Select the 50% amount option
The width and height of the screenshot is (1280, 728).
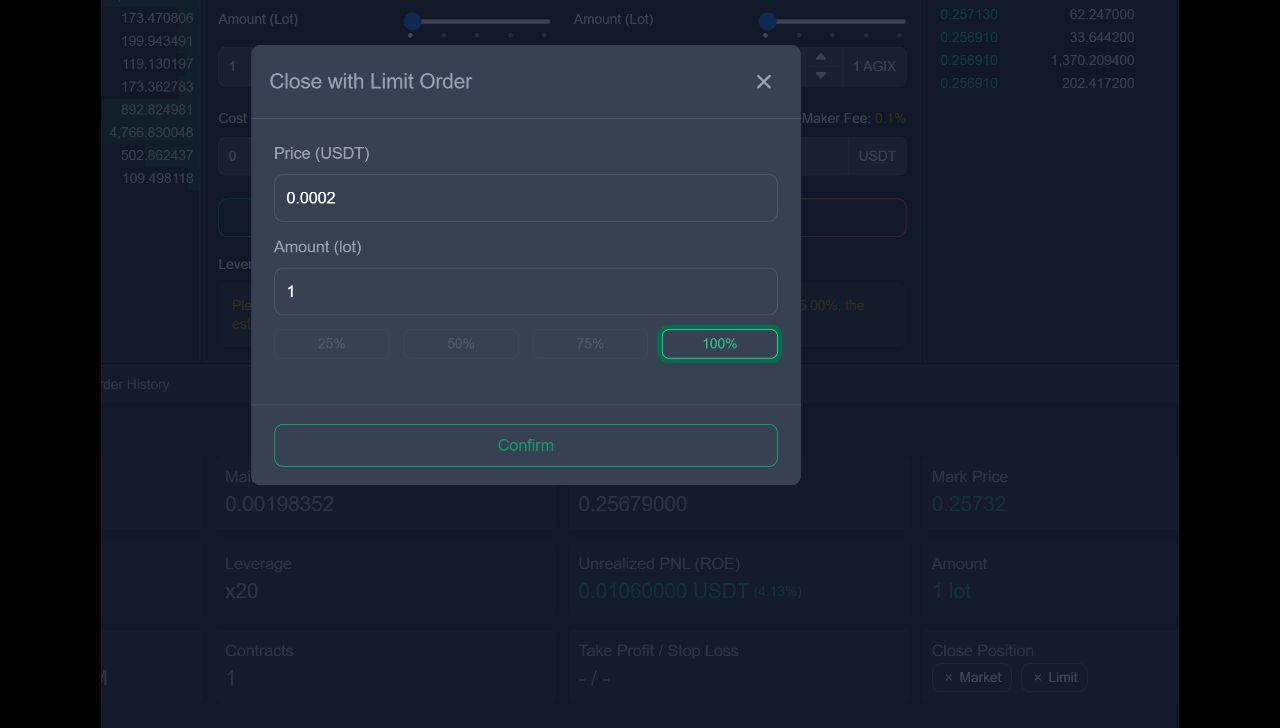pos(460,343)
